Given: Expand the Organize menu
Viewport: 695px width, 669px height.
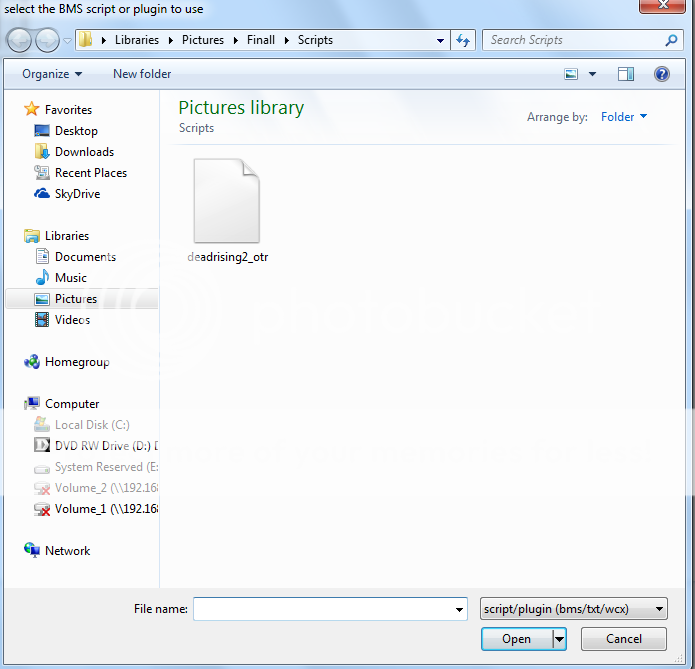Looking at the screenshot, I should pyautogui.click(x=52, y=74).
